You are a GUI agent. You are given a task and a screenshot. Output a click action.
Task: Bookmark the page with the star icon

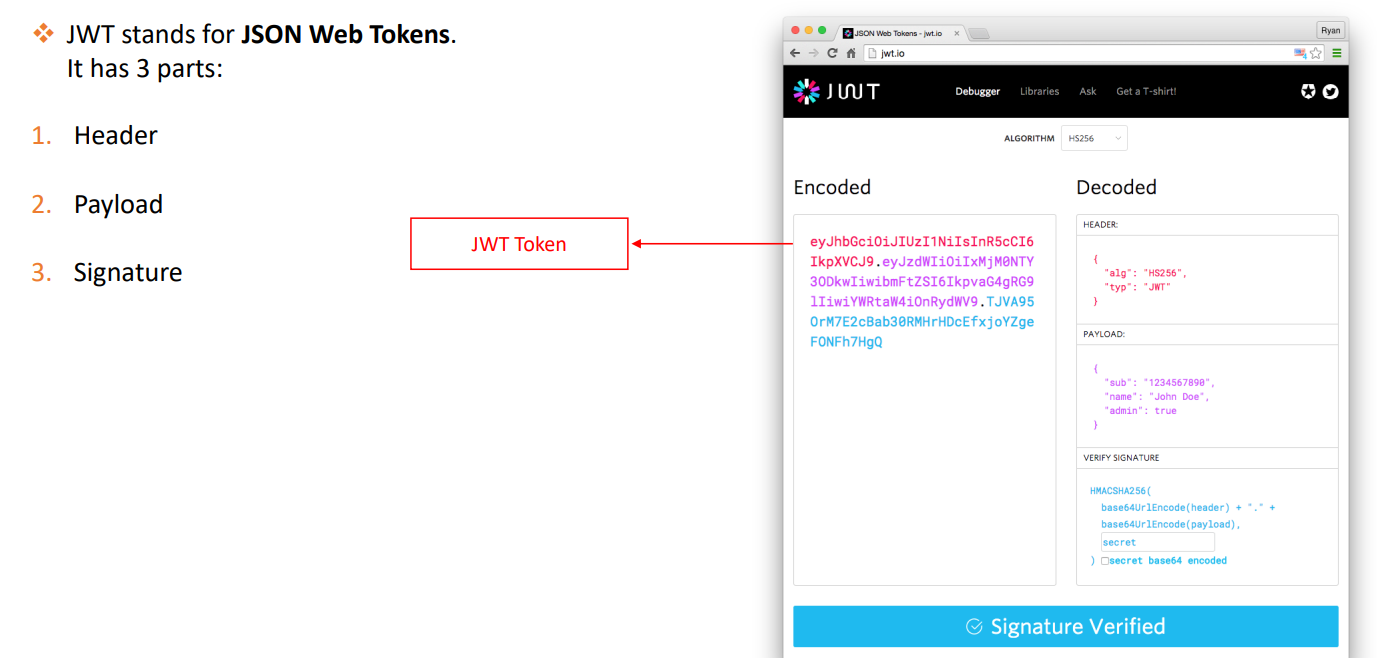click(x=1316, y=53)
